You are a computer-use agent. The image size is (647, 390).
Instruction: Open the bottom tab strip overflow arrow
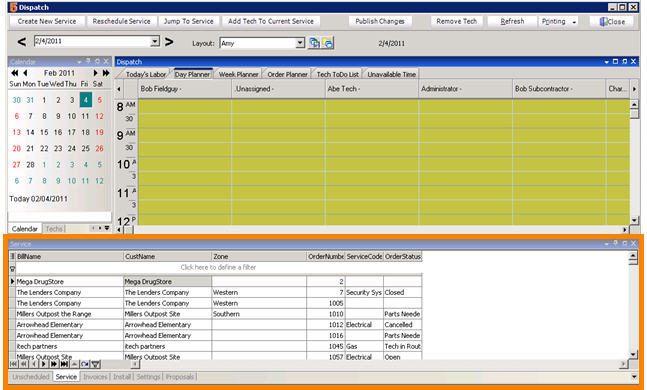pos(634,376)
